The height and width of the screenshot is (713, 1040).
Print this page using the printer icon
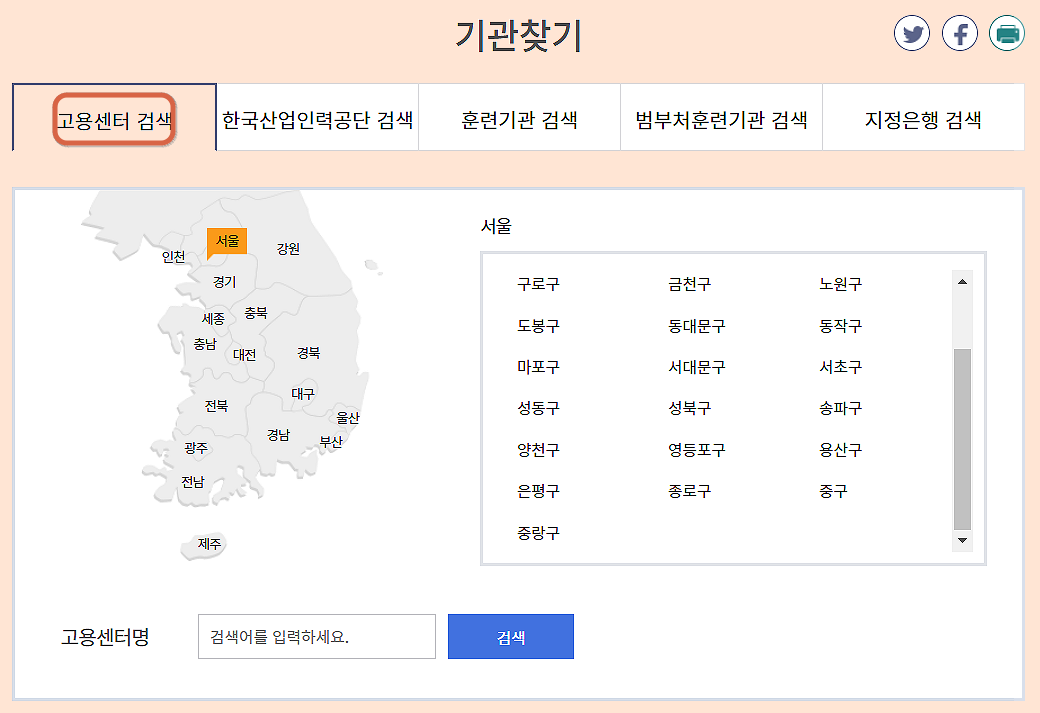point(1006,32)
